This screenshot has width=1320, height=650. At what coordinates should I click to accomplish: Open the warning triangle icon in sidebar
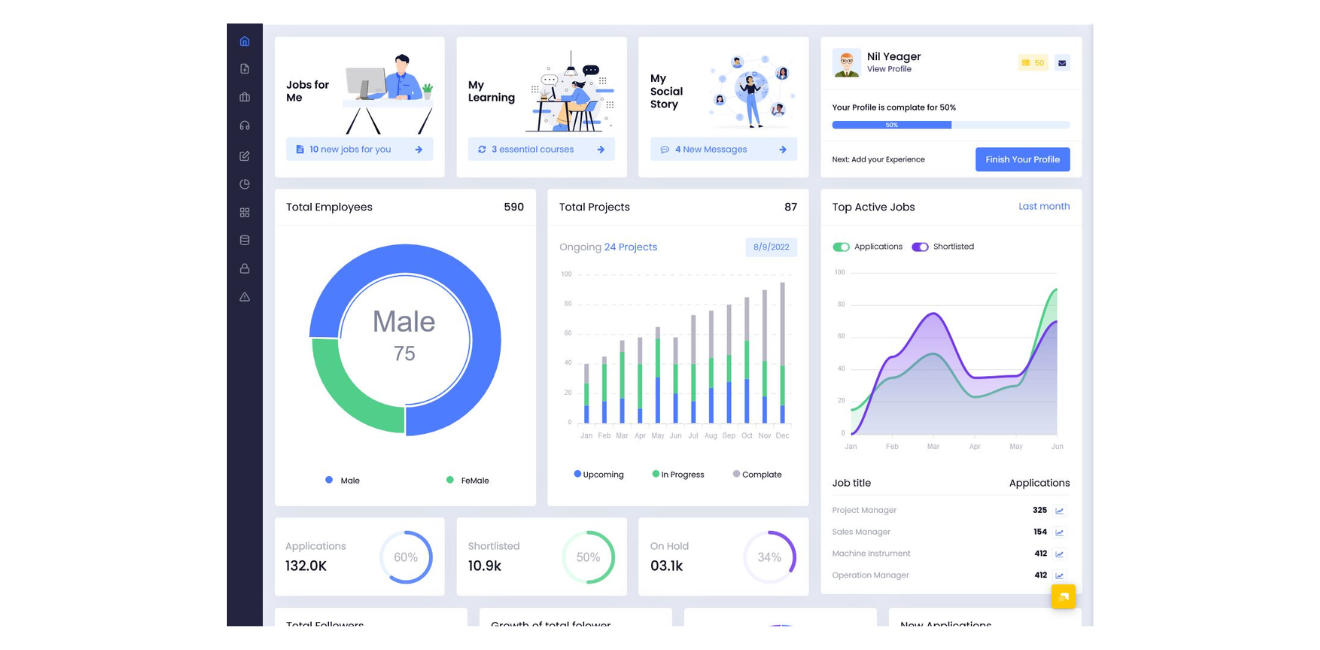(245, 295)
